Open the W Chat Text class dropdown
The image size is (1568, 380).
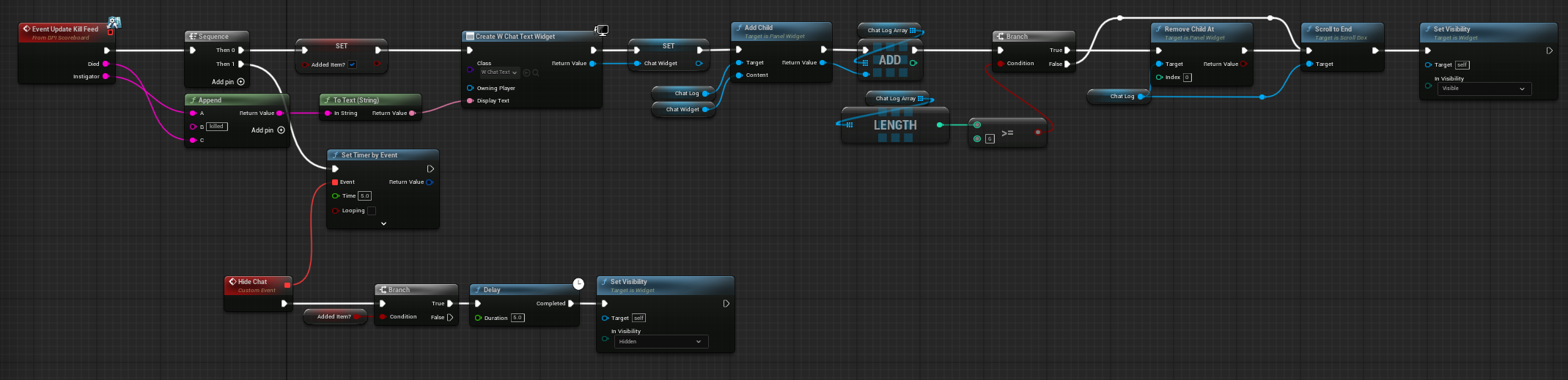pyautogui.click(x=500, y=72)
